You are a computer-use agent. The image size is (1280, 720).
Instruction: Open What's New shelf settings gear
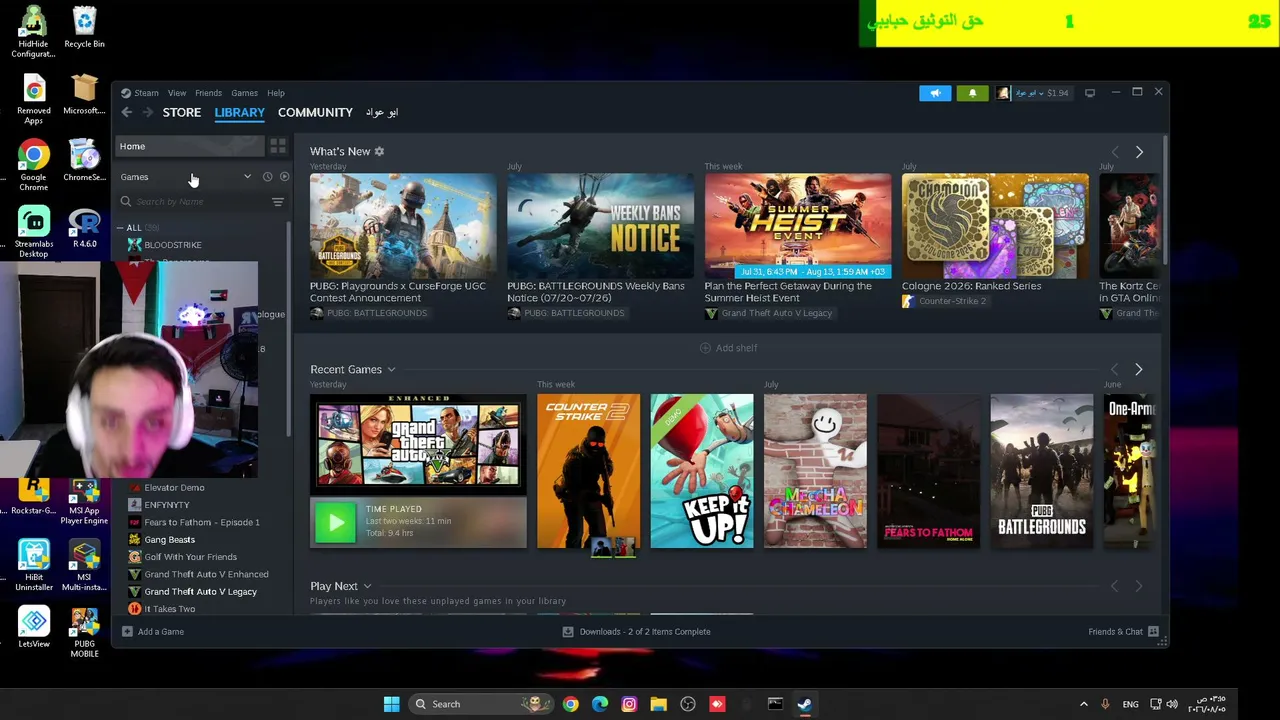[x=379, y=151]
